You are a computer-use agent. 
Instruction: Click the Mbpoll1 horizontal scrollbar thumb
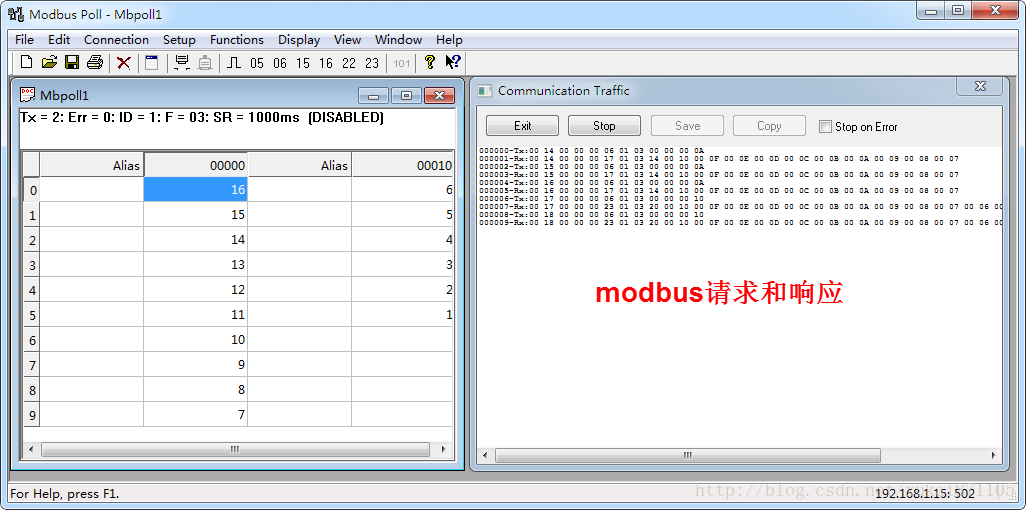tap(235, 450)
